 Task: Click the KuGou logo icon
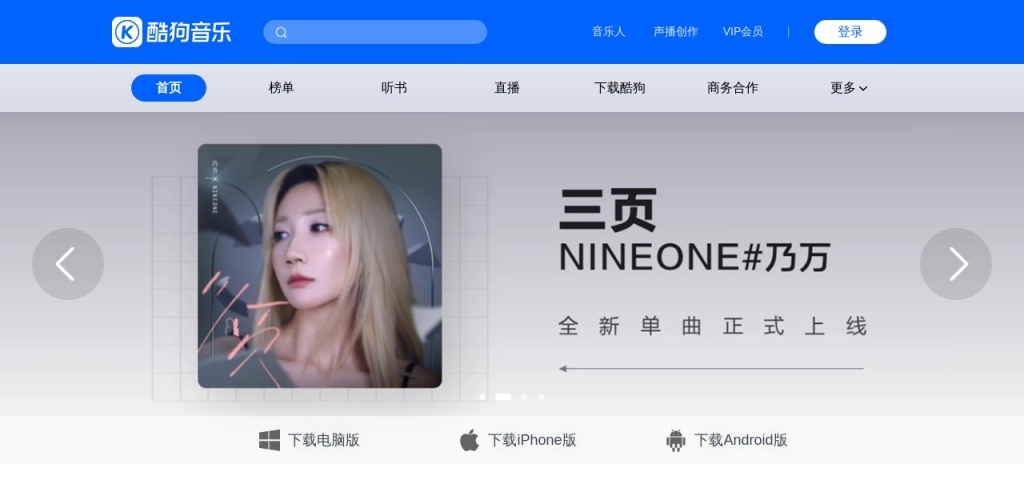click(x=127, y=32)
